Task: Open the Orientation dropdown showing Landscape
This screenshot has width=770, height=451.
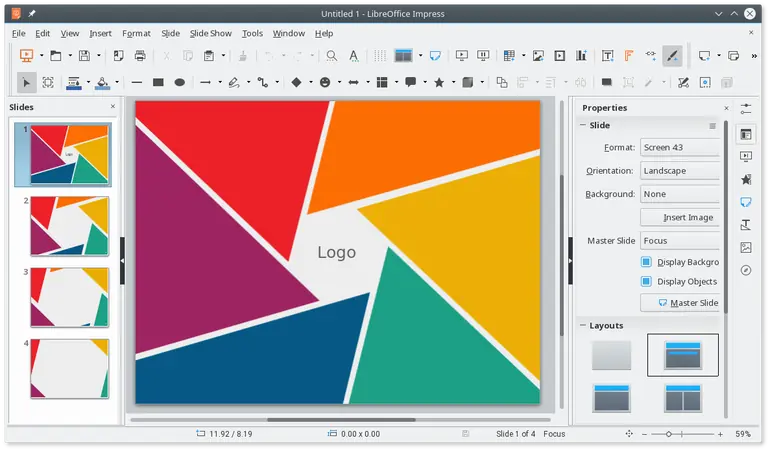Action: coord(679,171)
